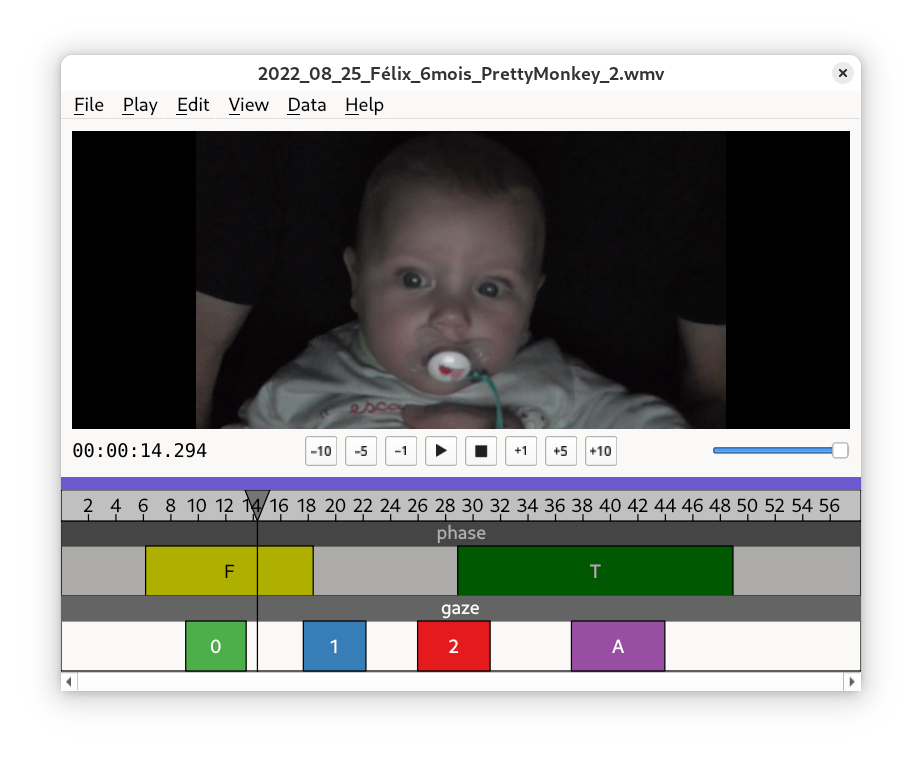Select the yellow F phase segment
The height and width of the screenshot is (758, 922).
coord(229,571)
